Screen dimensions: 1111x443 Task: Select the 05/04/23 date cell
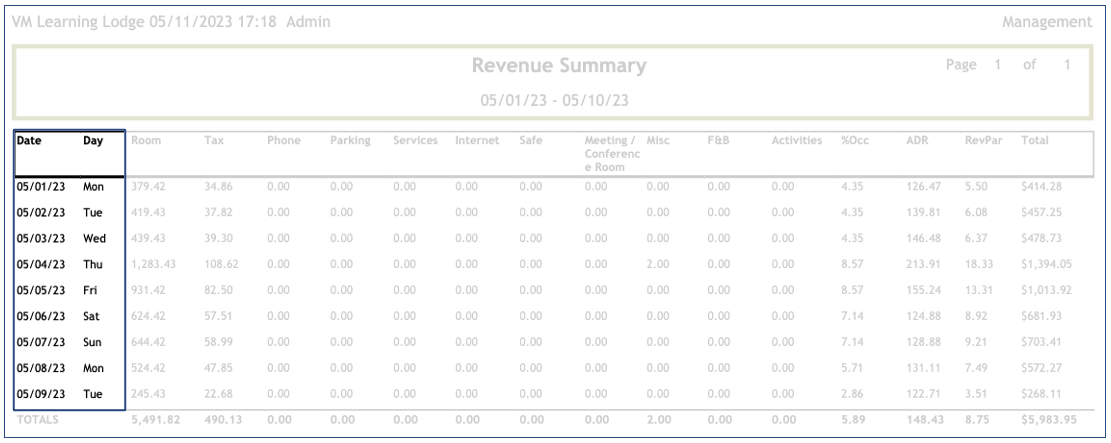coord(39,263)
